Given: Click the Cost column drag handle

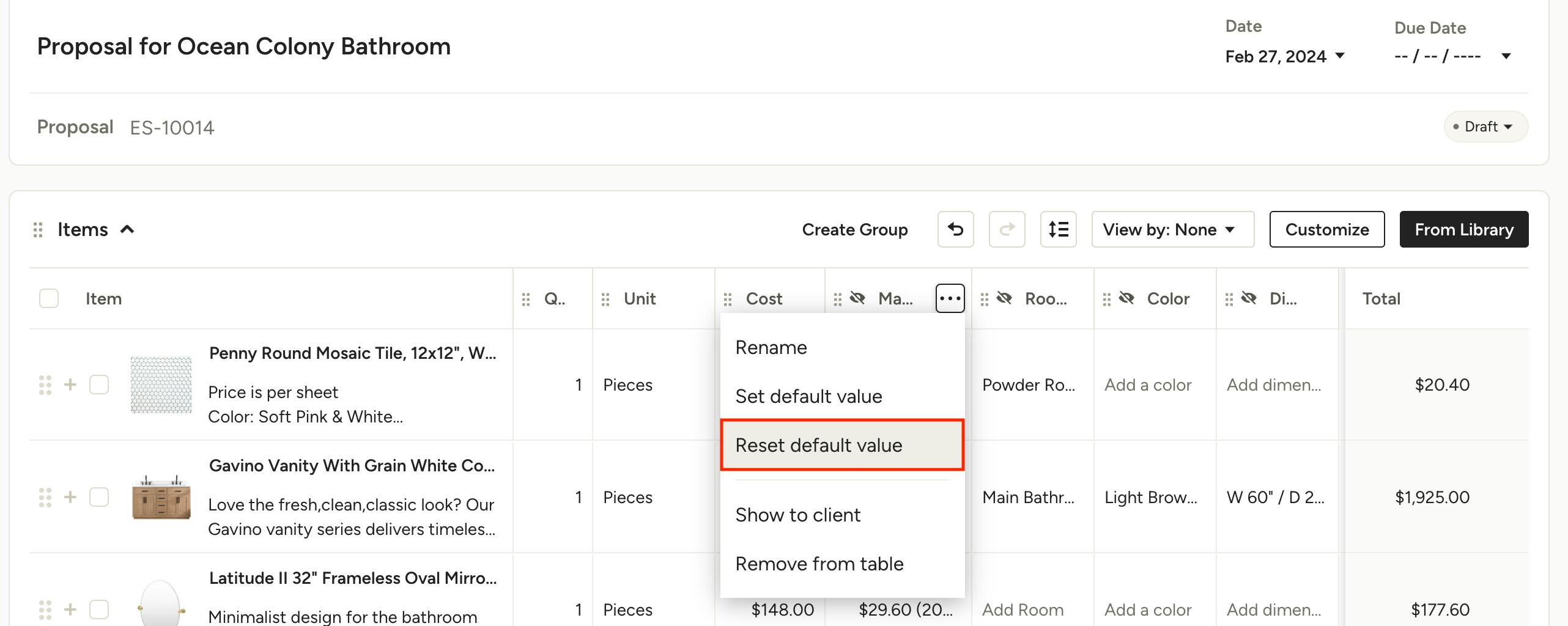Looking at the screenshot, I should (727, 299).
